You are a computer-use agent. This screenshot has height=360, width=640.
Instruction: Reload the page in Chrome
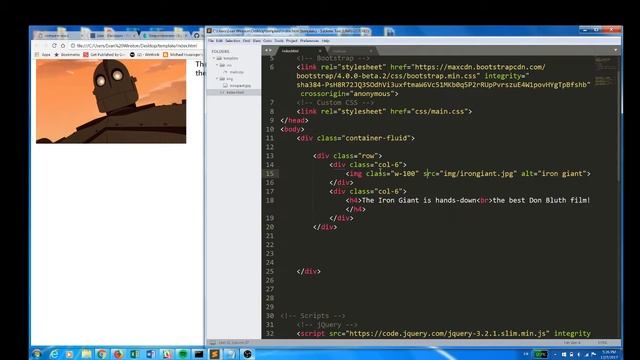coord(54,46)
